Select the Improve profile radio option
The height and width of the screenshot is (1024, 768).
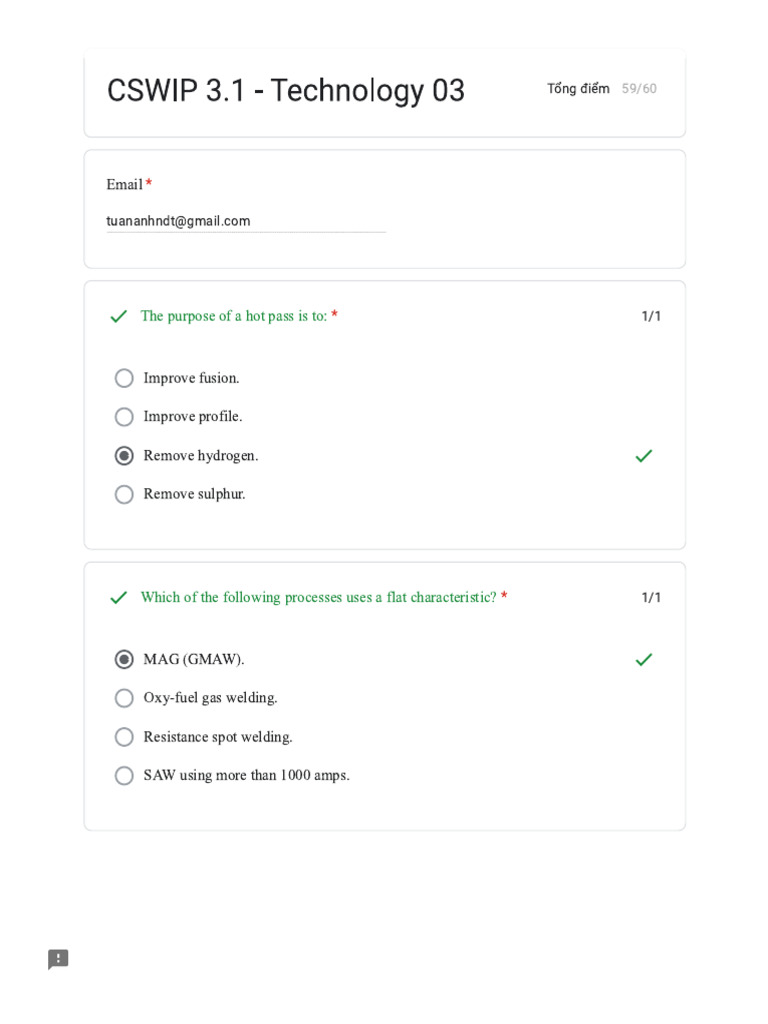pos(124,417)
